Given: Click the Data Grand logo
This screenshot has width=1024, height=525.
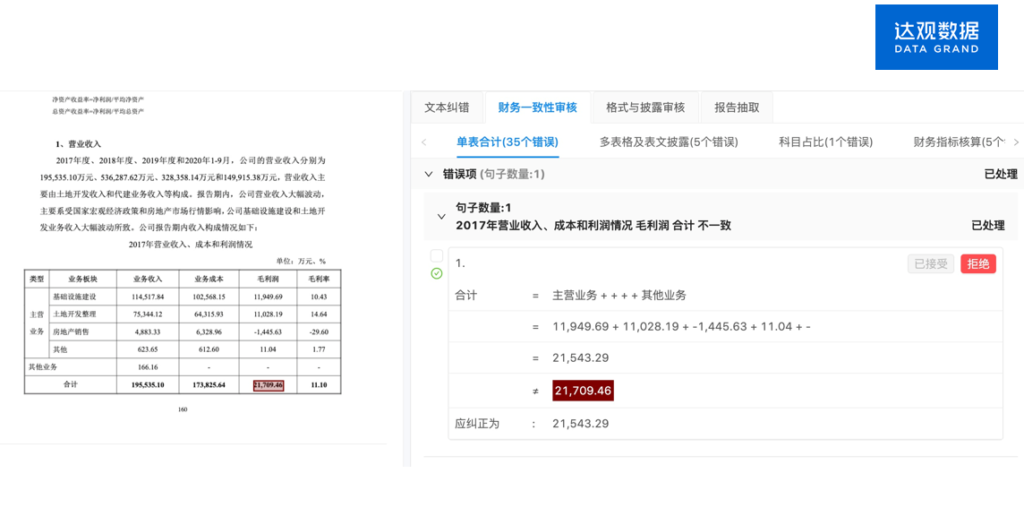Looking at the screenshot, I should 936,37.
